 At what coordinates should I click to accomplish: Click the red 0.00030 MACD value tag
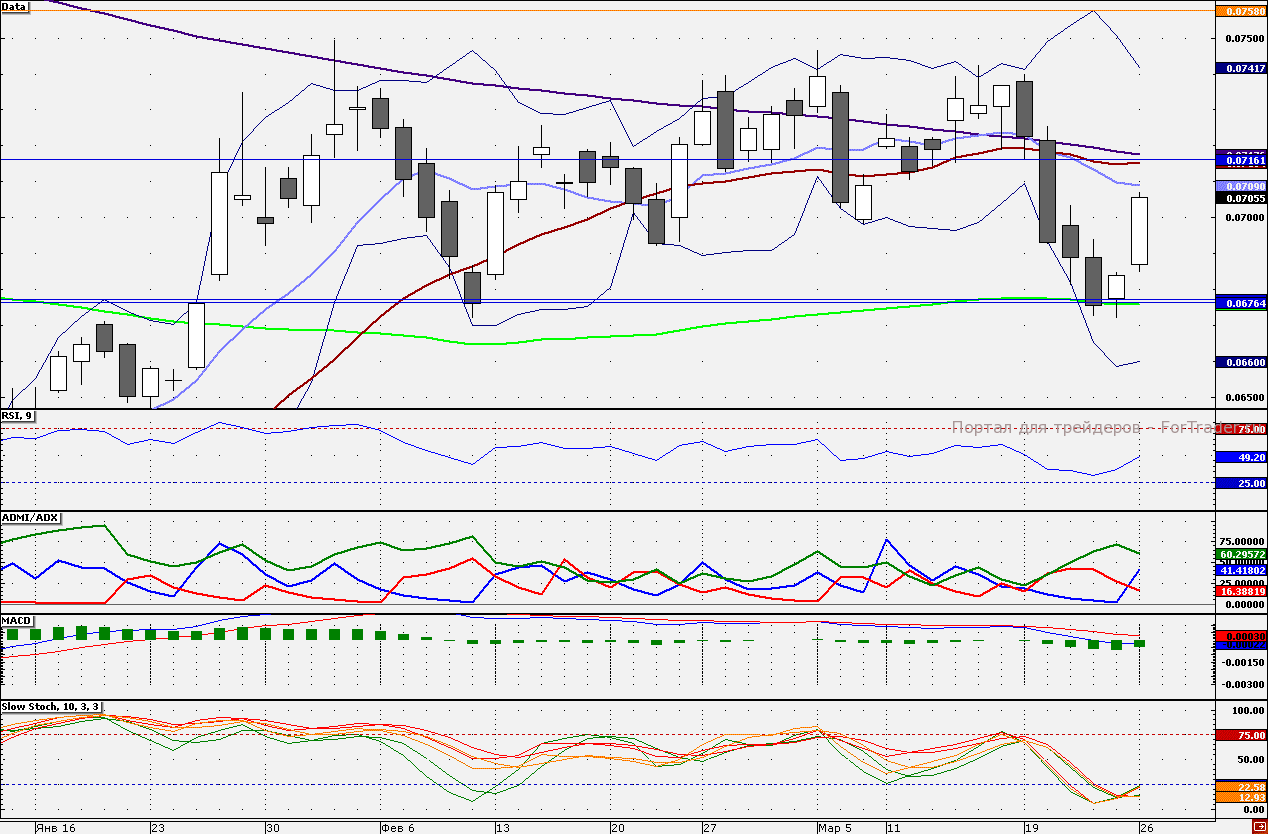click(1240, 636)
